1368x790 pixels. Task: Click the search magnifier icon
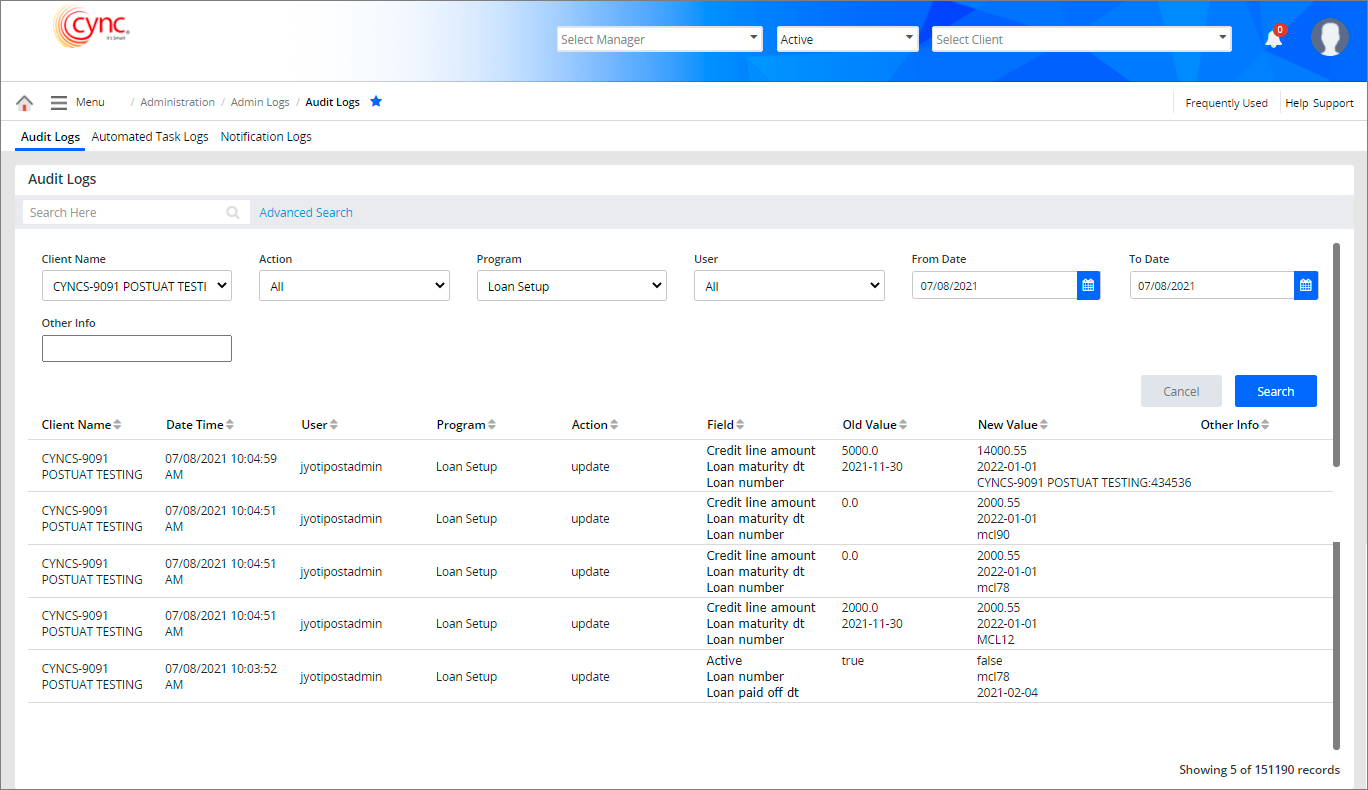[233, 213]
